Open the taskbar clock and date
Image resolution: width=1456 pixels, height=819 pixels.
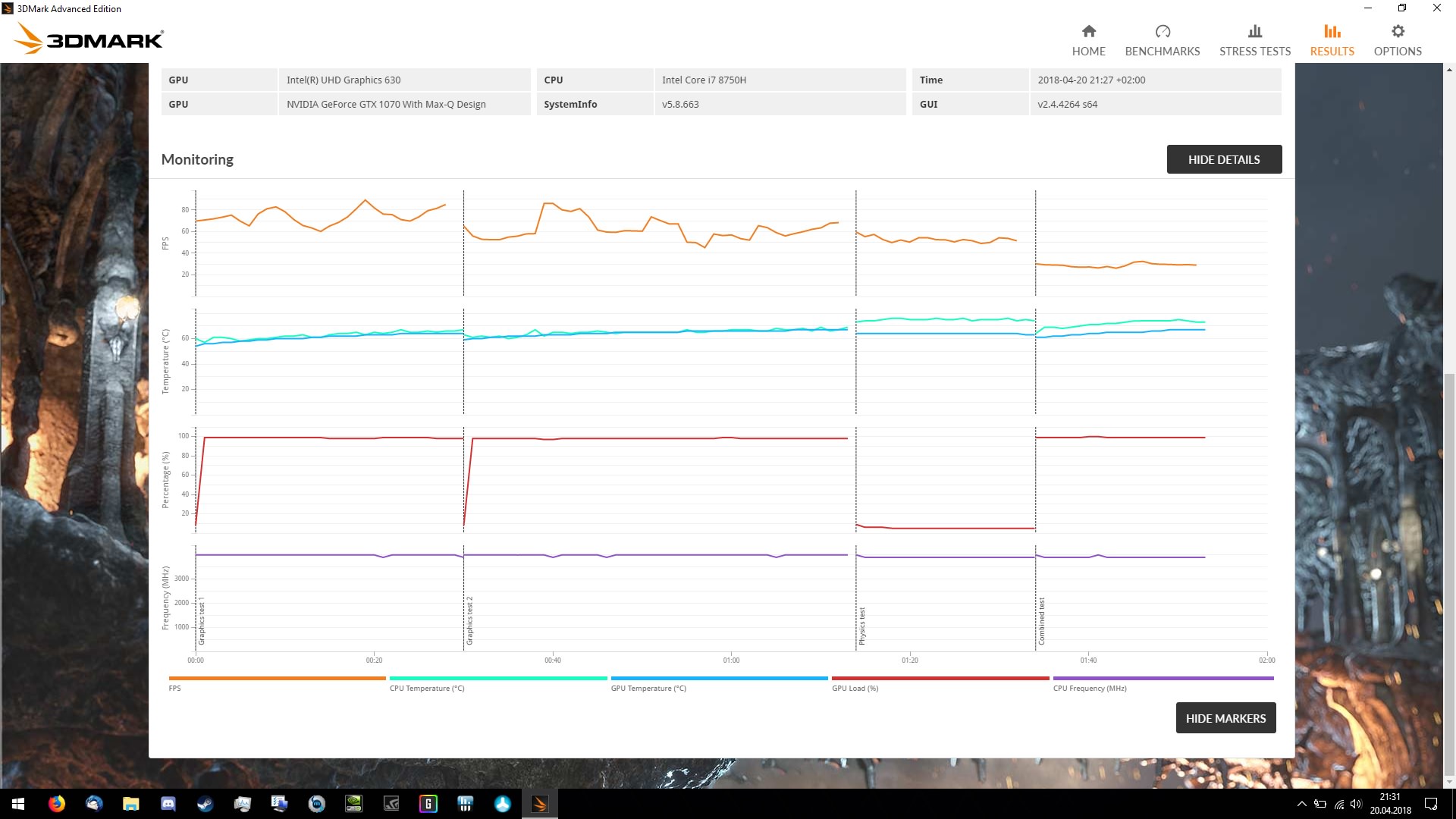[1390, 804]
